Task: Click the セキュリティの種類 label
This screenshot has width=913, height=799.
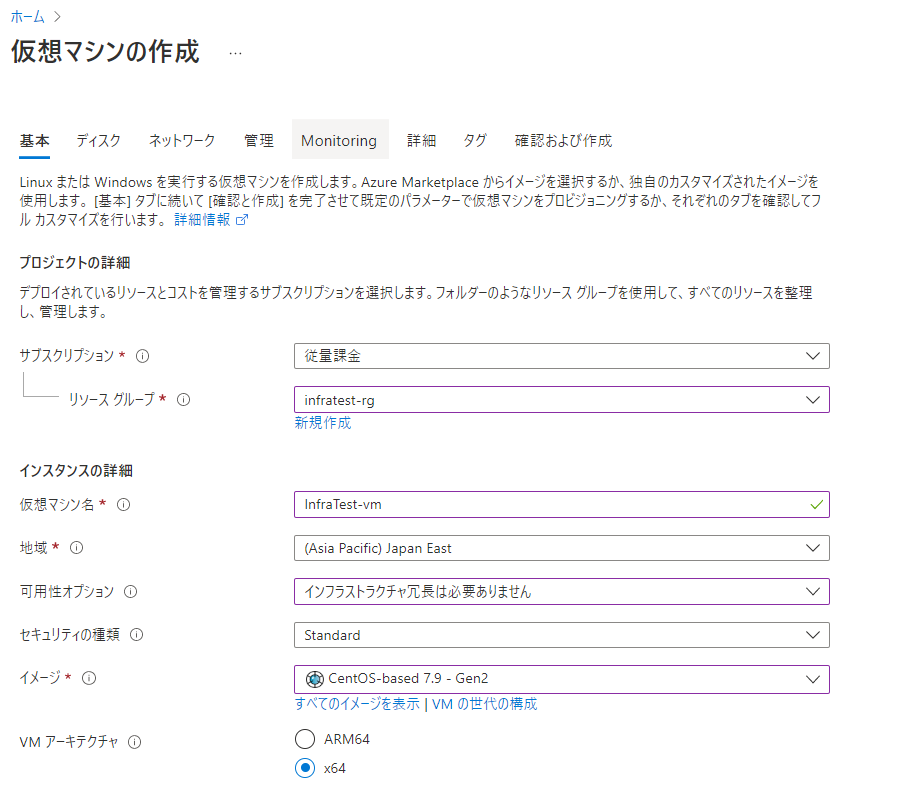Action: 69,635
